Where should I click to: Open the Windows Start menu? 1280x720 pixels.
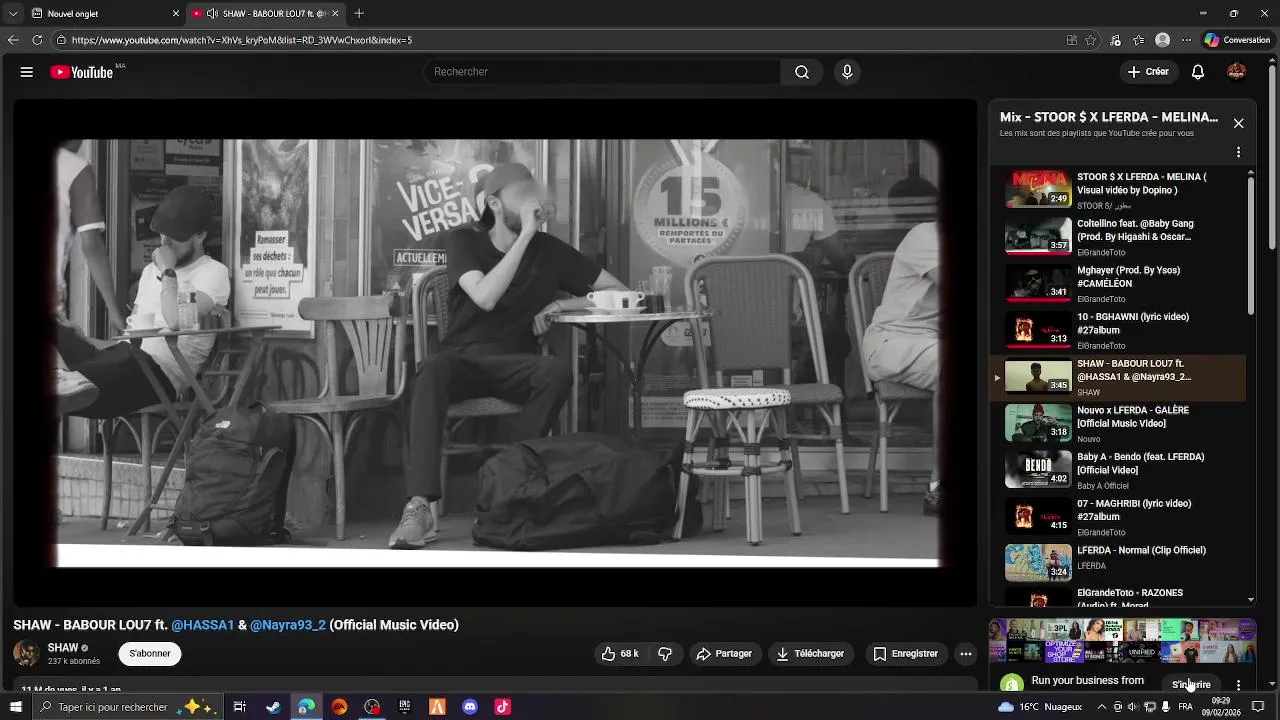point(15,707)
